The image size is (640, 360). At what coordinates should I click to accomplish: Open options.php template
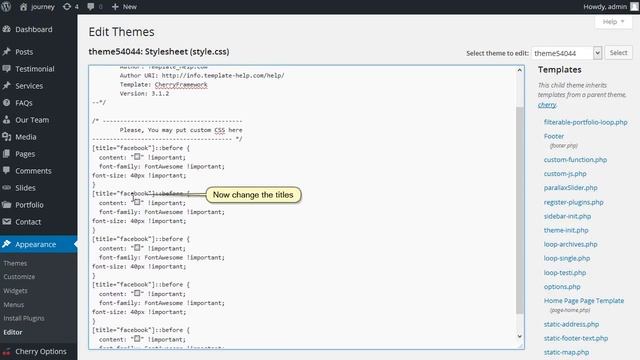coord(562,287)
